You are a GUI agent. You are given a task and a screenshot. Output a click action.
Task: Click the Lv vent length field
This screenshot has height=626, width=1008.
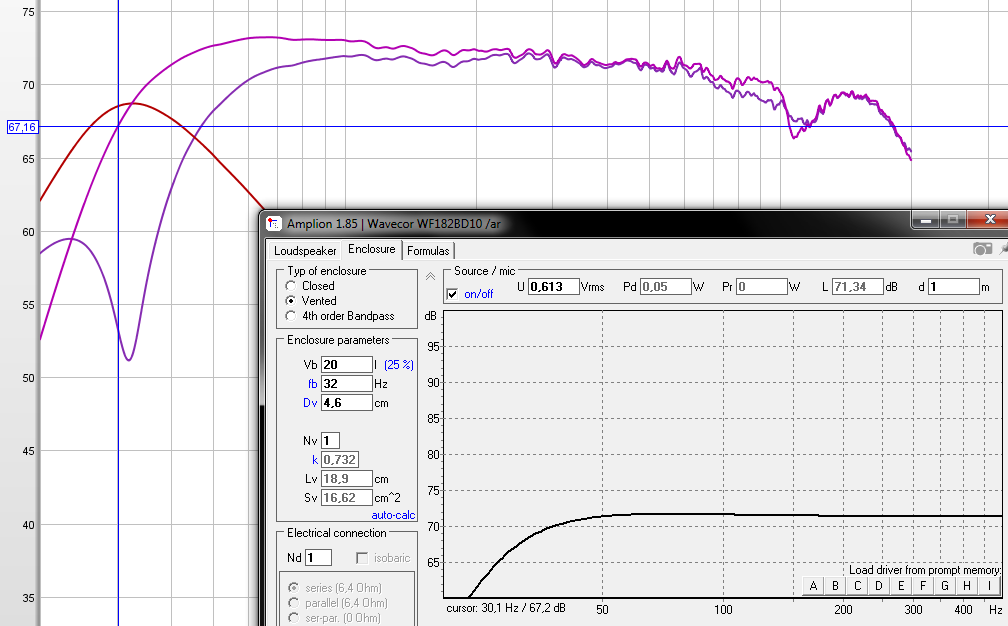(x=346, y=479)
